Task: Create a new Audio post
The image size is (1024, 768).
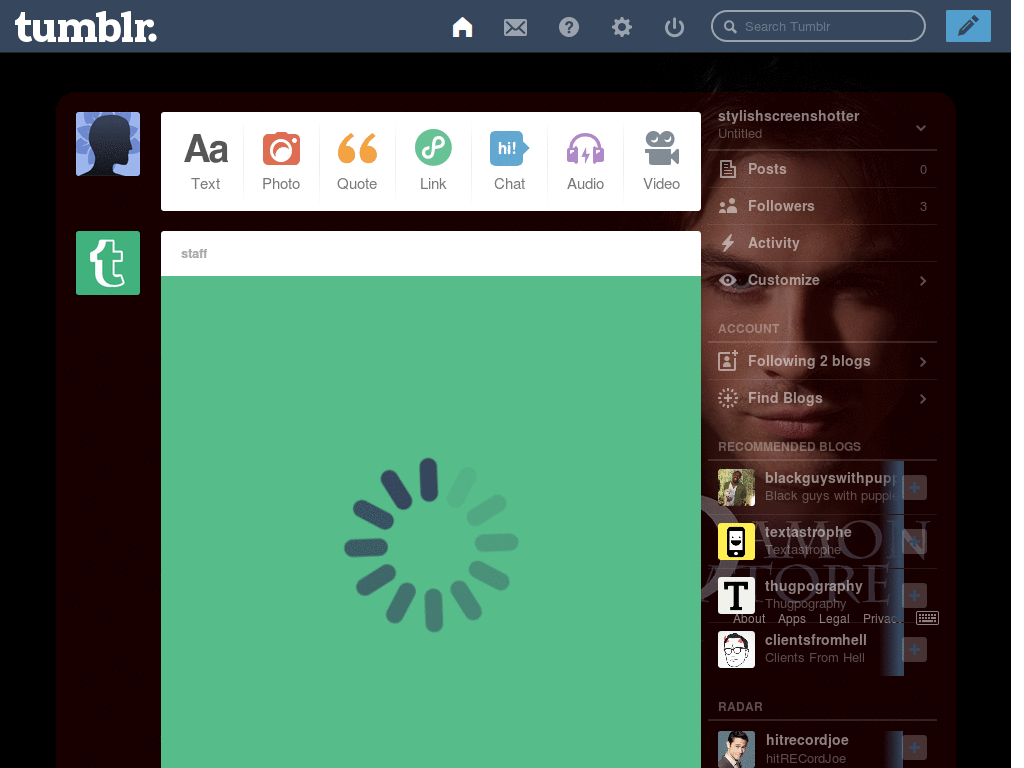Action: pos(585,161)
